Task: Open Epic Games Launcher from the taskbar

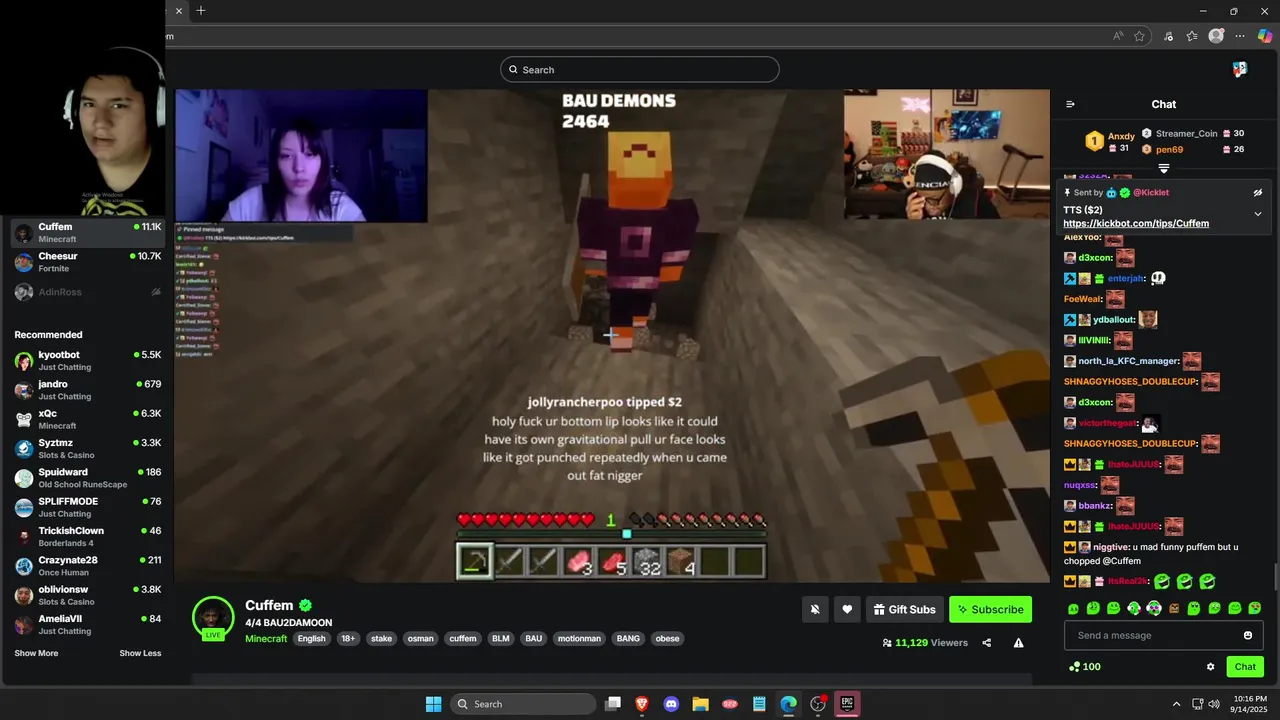Action: point(847,704)
